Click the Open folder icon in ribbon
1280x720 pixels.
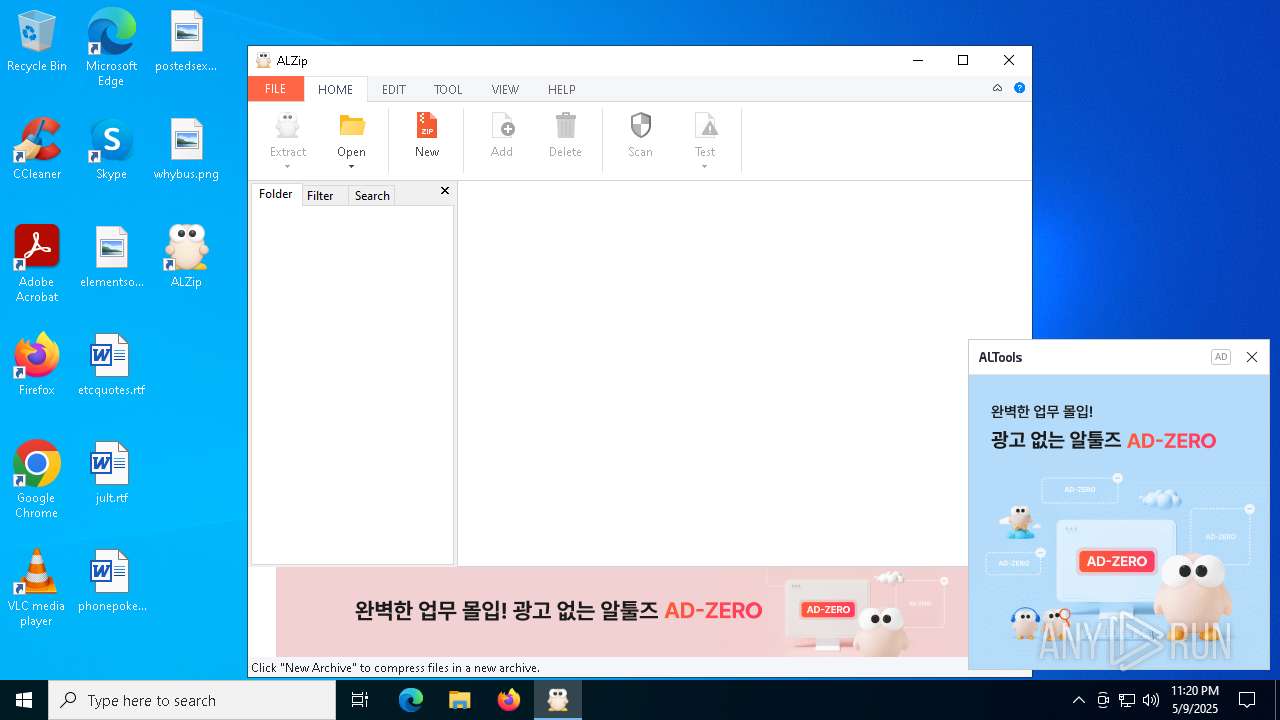(351, 126)
